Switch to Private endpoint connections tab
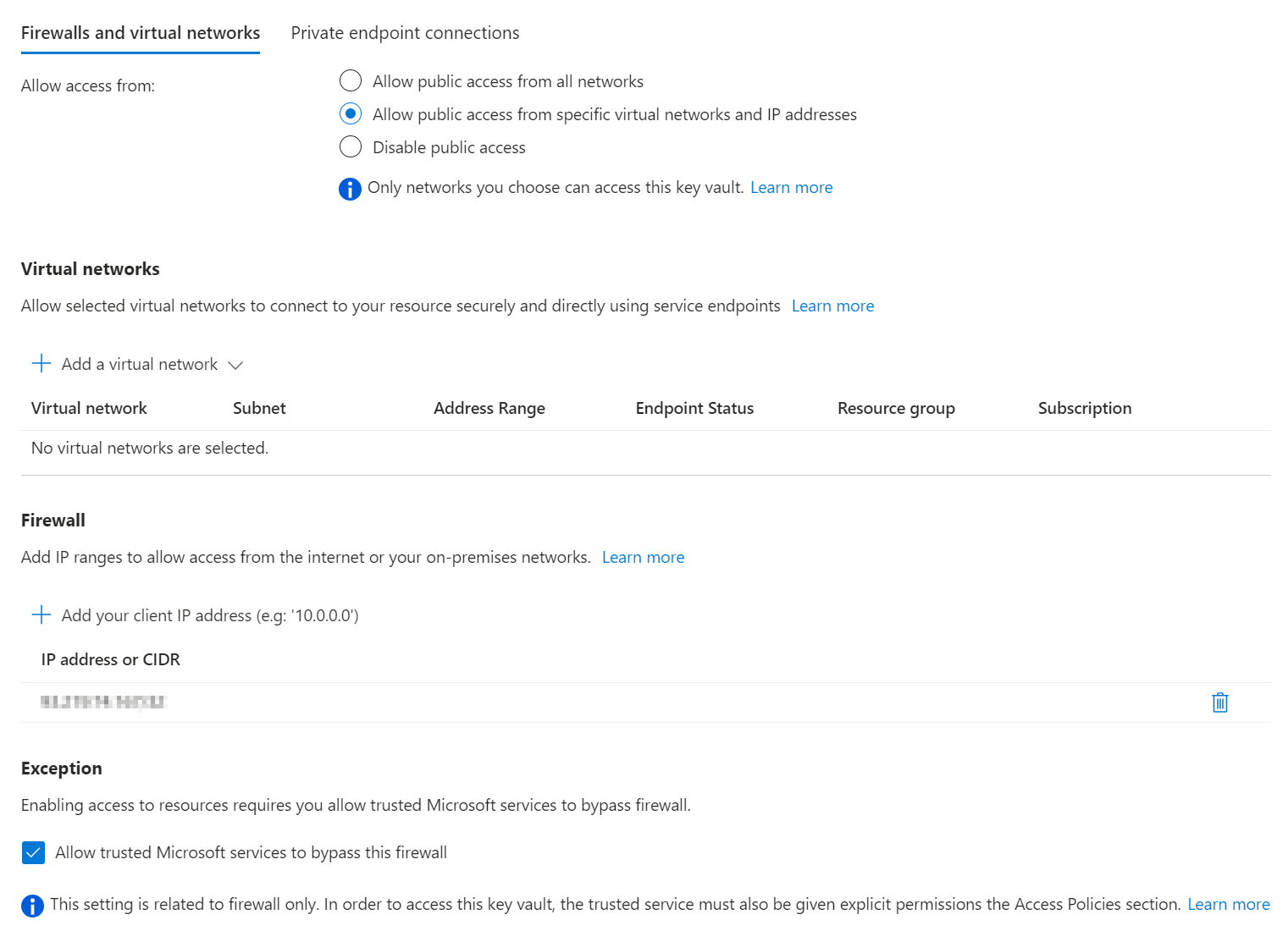Screen dimensions: 1288x931 [405, 33]
